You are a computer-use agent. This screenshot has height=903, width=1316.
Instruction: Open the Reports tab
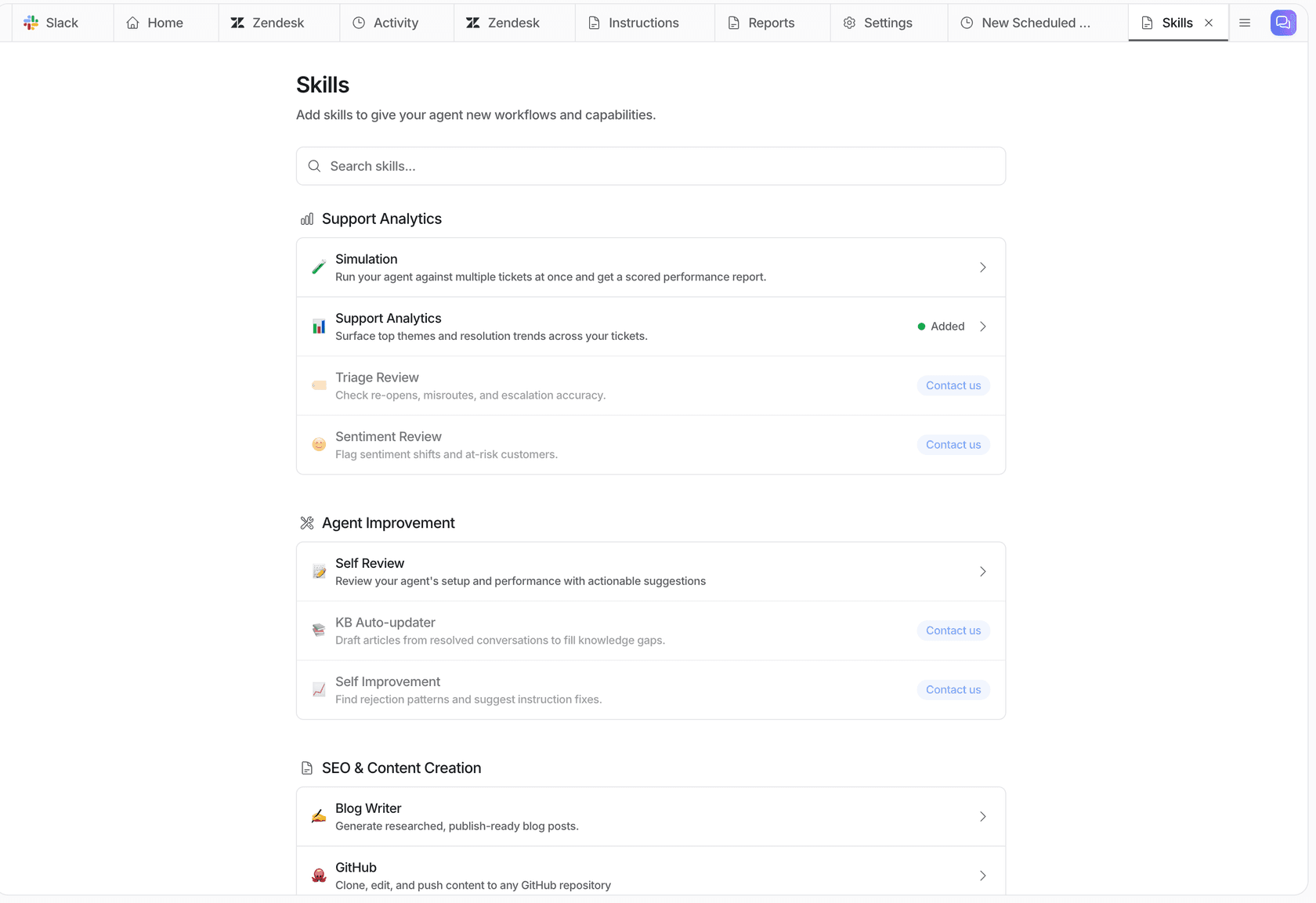pos(772,23)
